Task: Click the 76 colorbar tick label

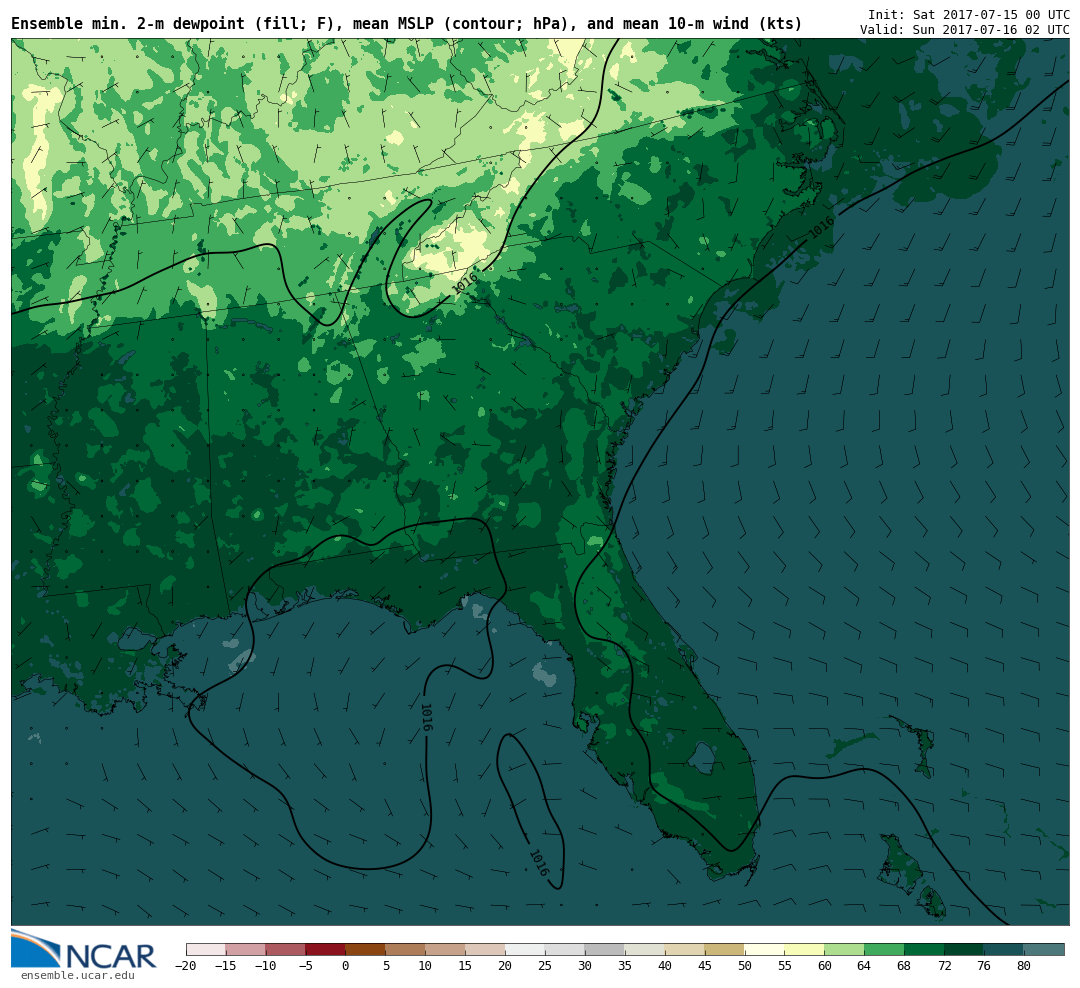Action: [985, 966]
